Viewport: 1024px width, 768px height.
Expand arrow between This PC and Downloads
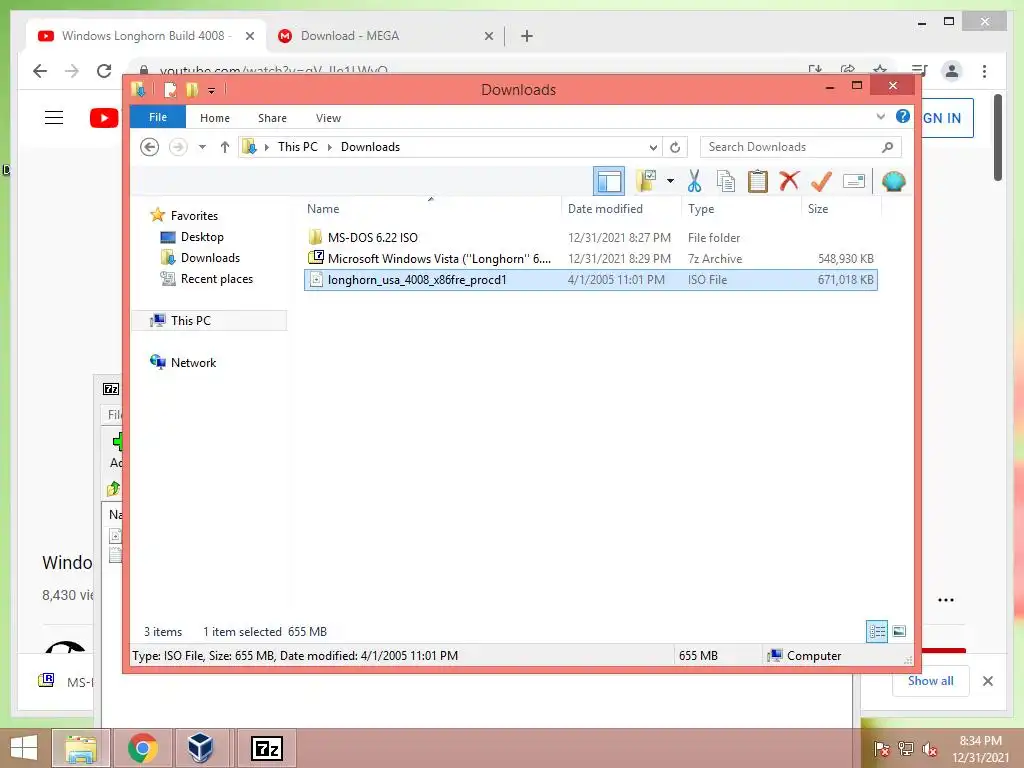330,147
